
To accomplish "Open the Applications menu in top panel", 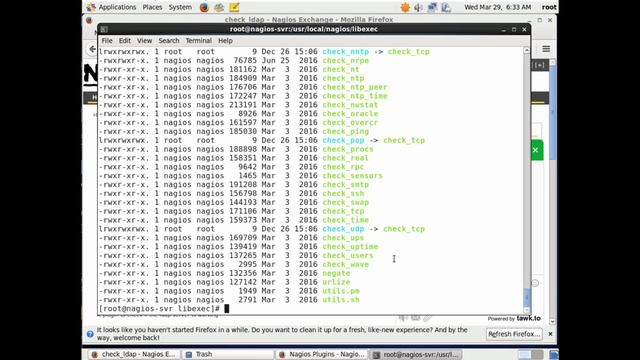I will (x=112, y=7).
